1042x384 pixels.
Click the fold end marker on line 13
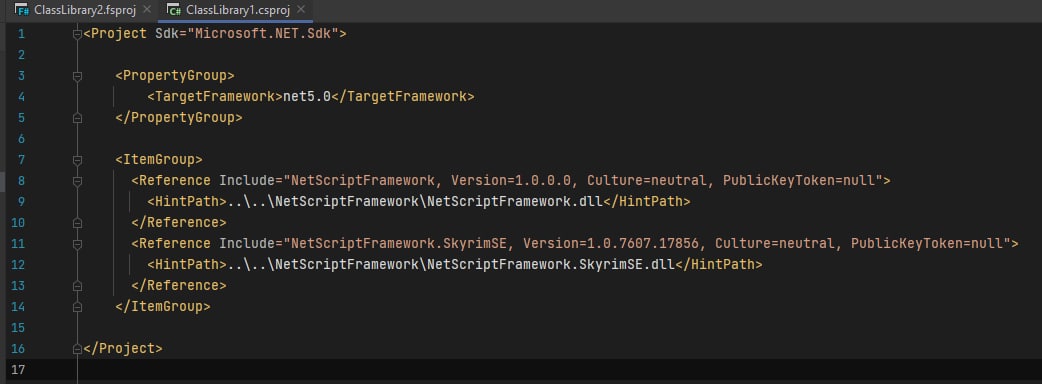point(77,286)
